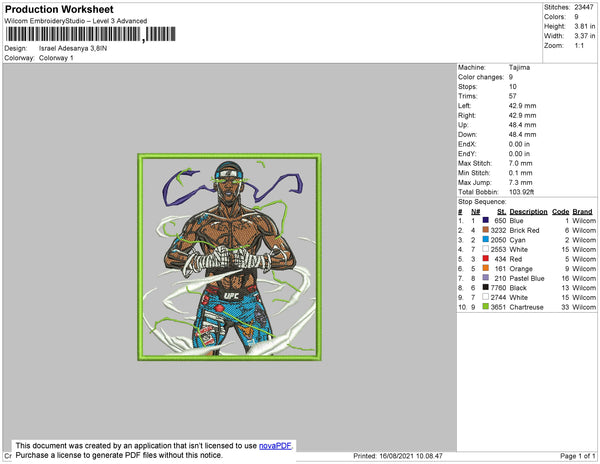Click the Total Bobbin value 103.92ft
This screenshot has height=464, width=600.
(521, 192)
